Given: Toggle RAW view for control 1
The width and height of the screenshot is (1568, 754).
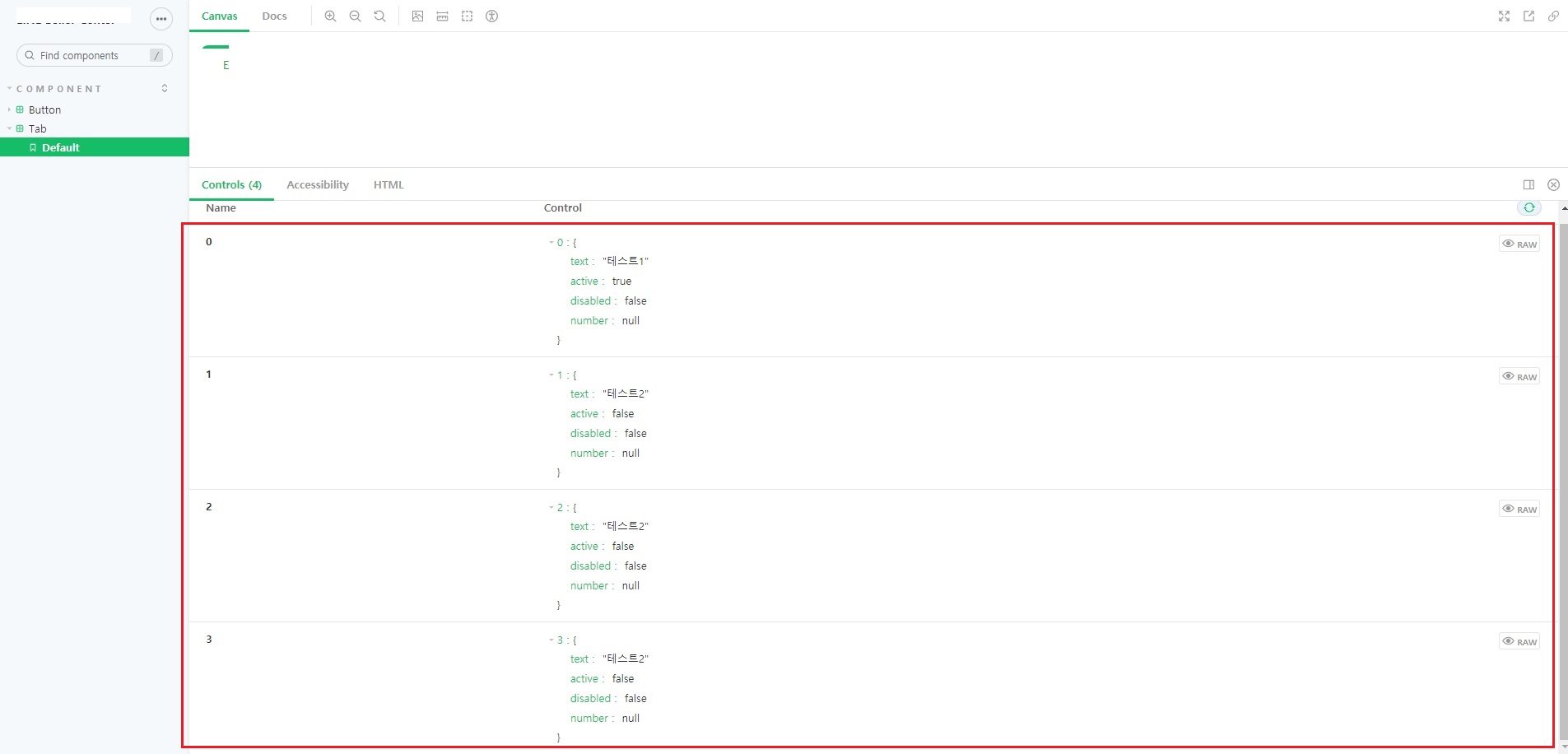Looking at the screenshot, I should [1519, 377].
